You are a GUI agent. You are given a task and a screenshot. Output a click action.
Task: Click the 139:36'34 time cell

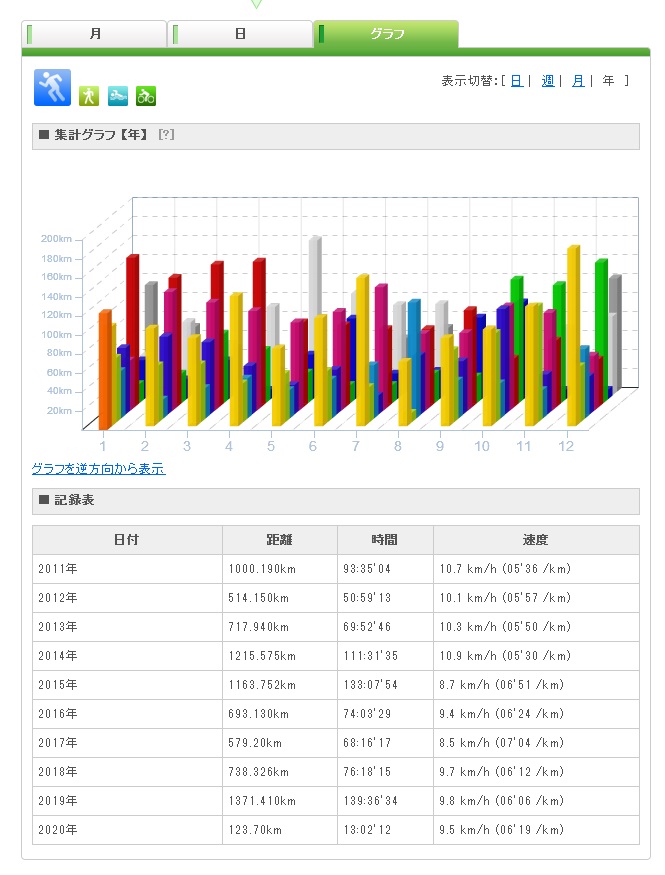coord(385,801)
